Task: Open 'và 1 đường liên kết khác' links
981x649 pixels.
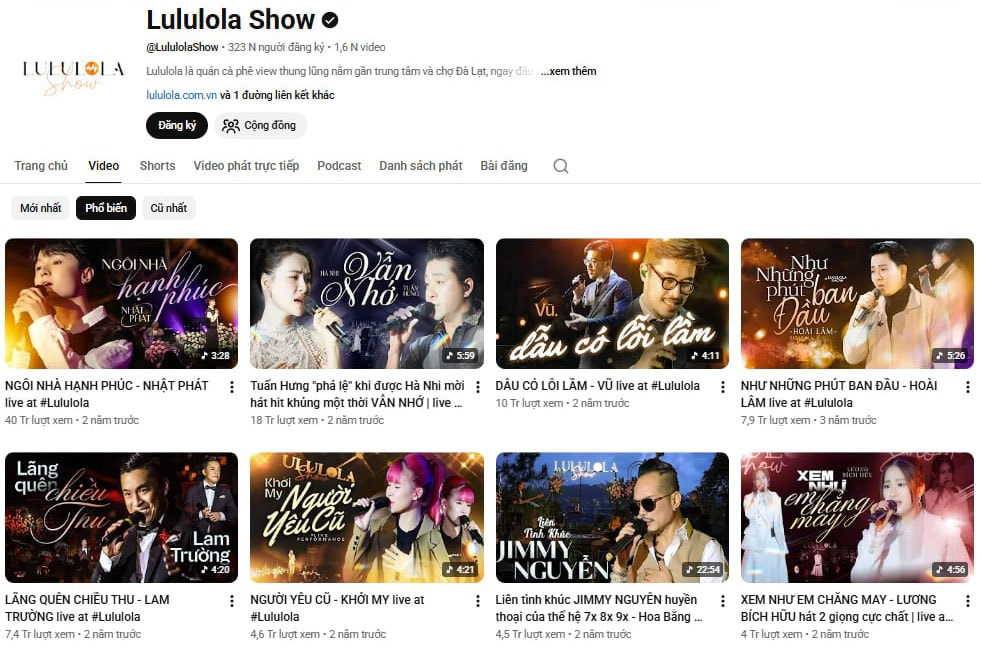Action: 277,95
